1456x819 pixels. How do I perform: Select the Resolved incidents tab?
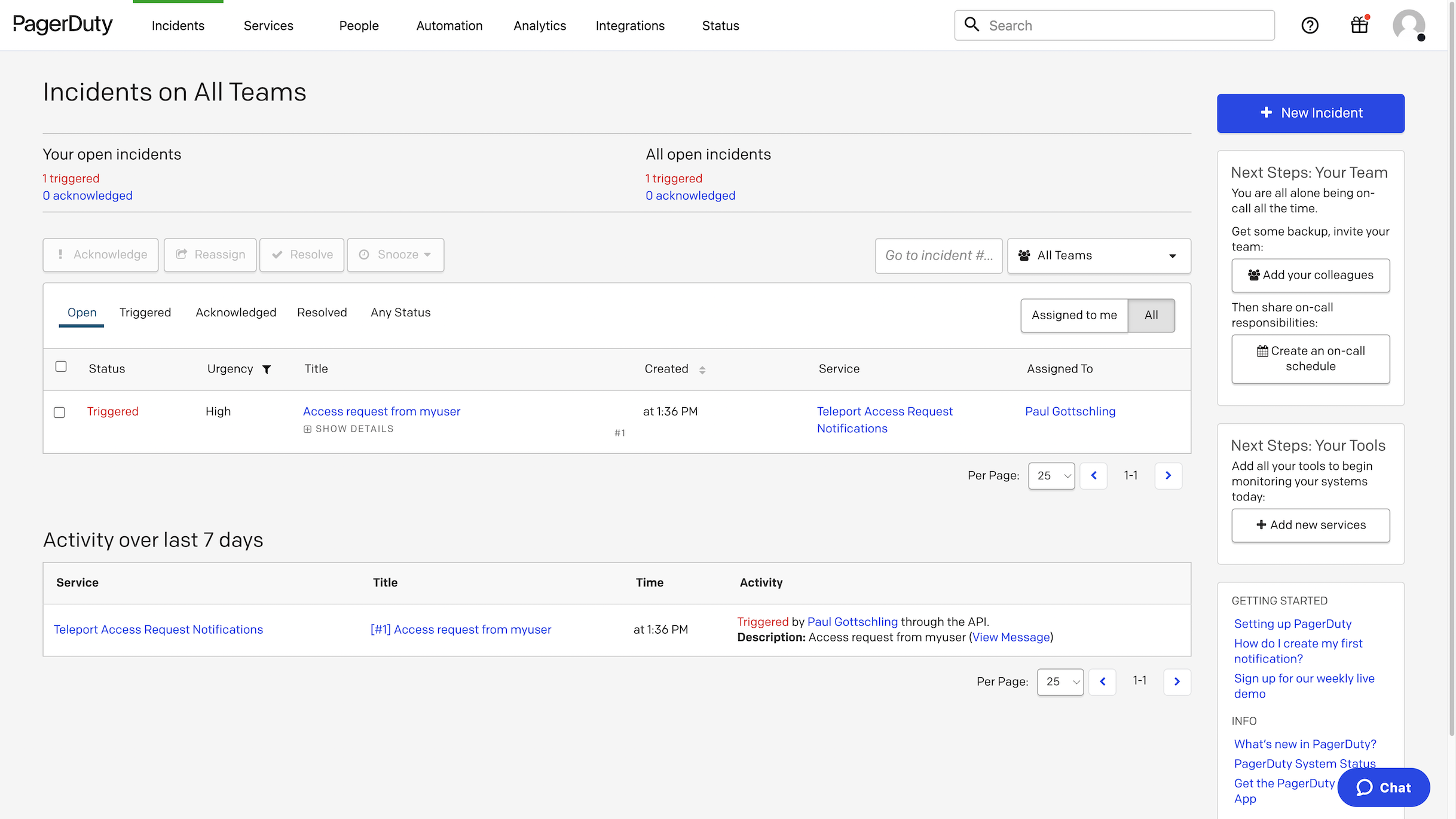(x=322, y=312)
